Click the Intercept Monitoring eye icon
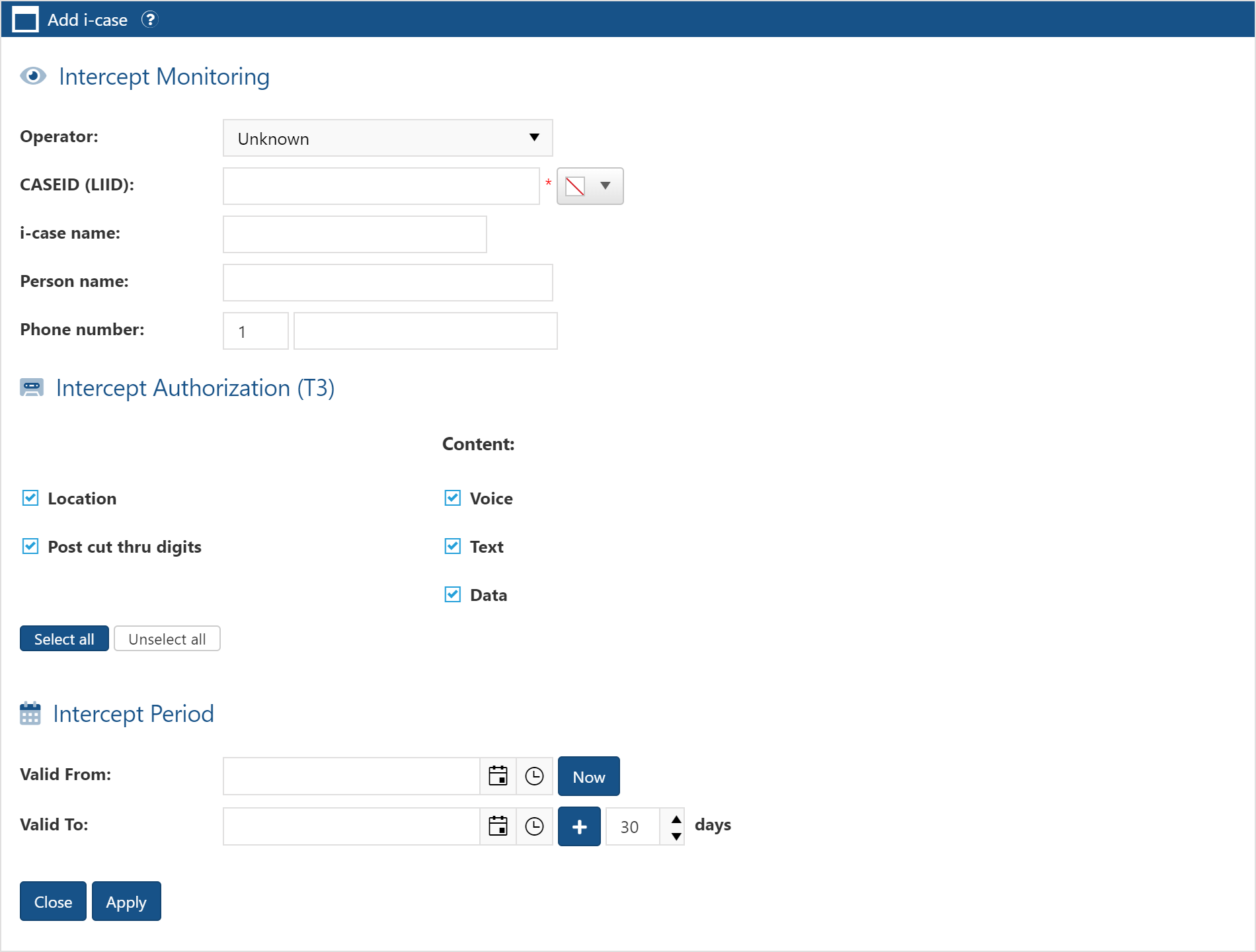The width and height of the screenshot is (1256, 952). tap(33, 77)
